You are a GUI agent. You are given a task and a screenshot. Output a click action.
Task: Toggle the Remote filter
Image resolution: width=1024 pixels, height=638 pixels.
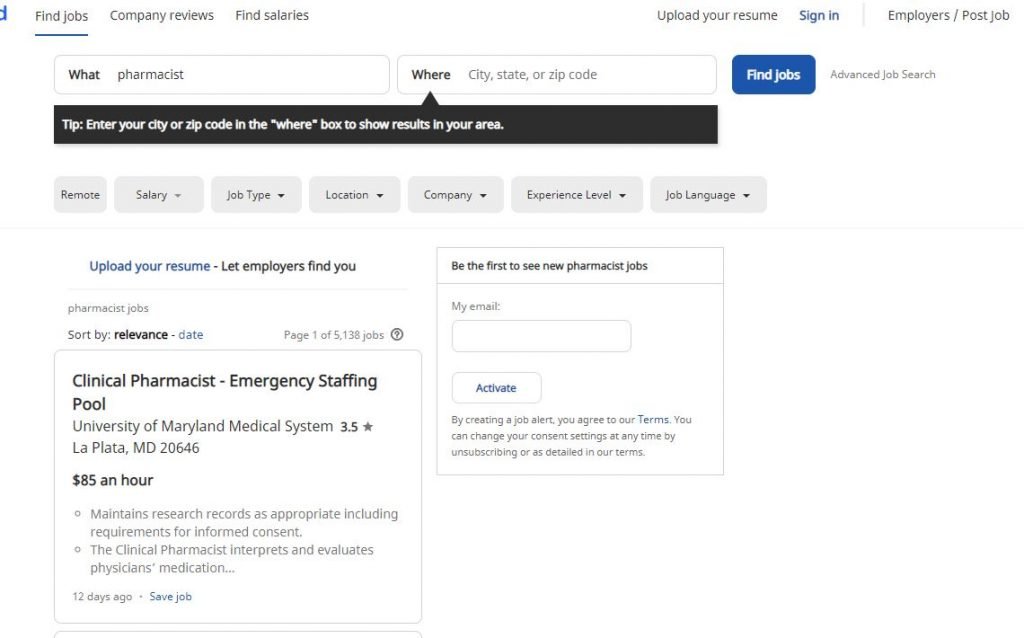click(80, 195)
